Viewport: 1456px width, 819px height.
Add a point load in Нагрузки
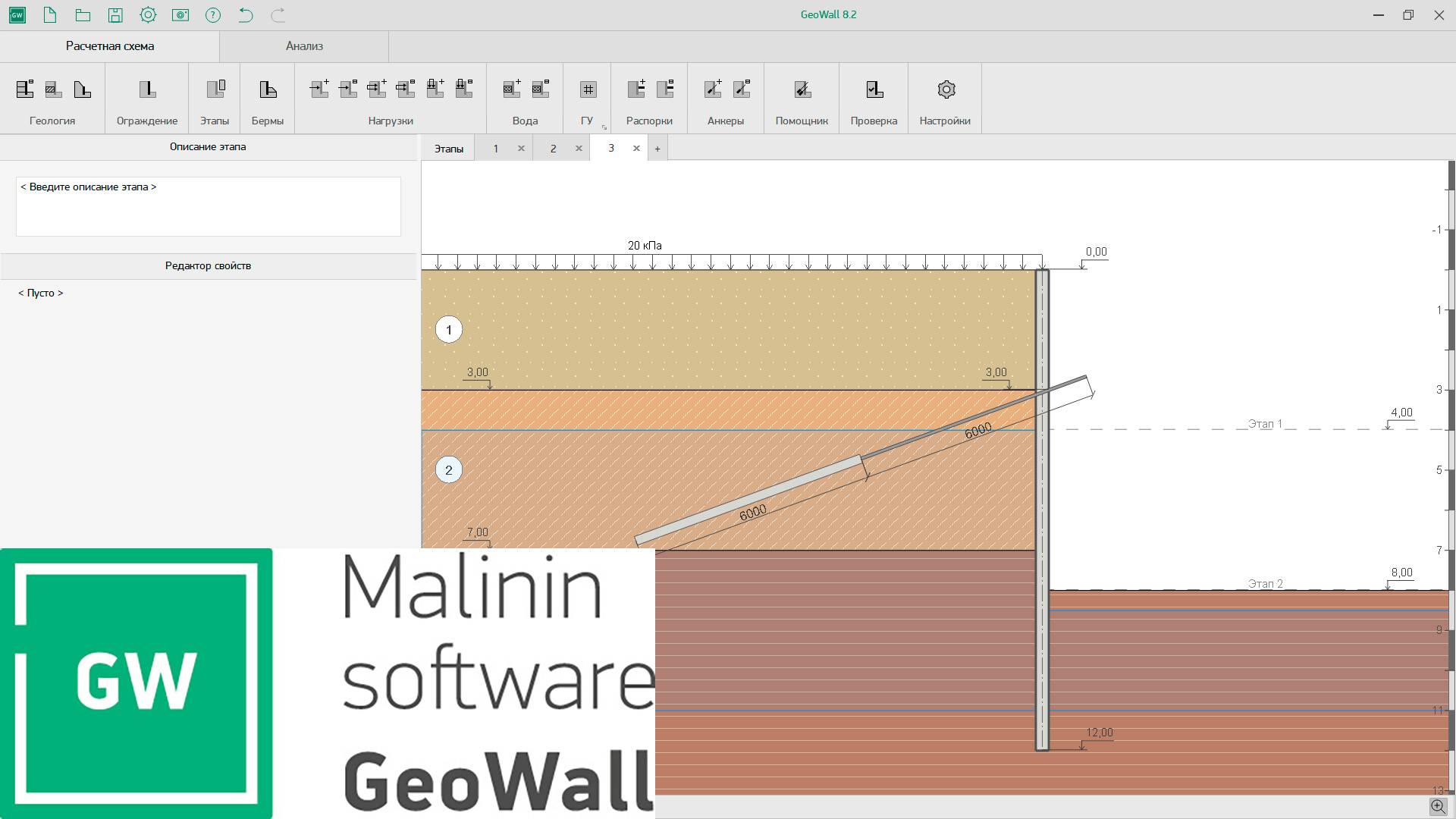(319, 89)
